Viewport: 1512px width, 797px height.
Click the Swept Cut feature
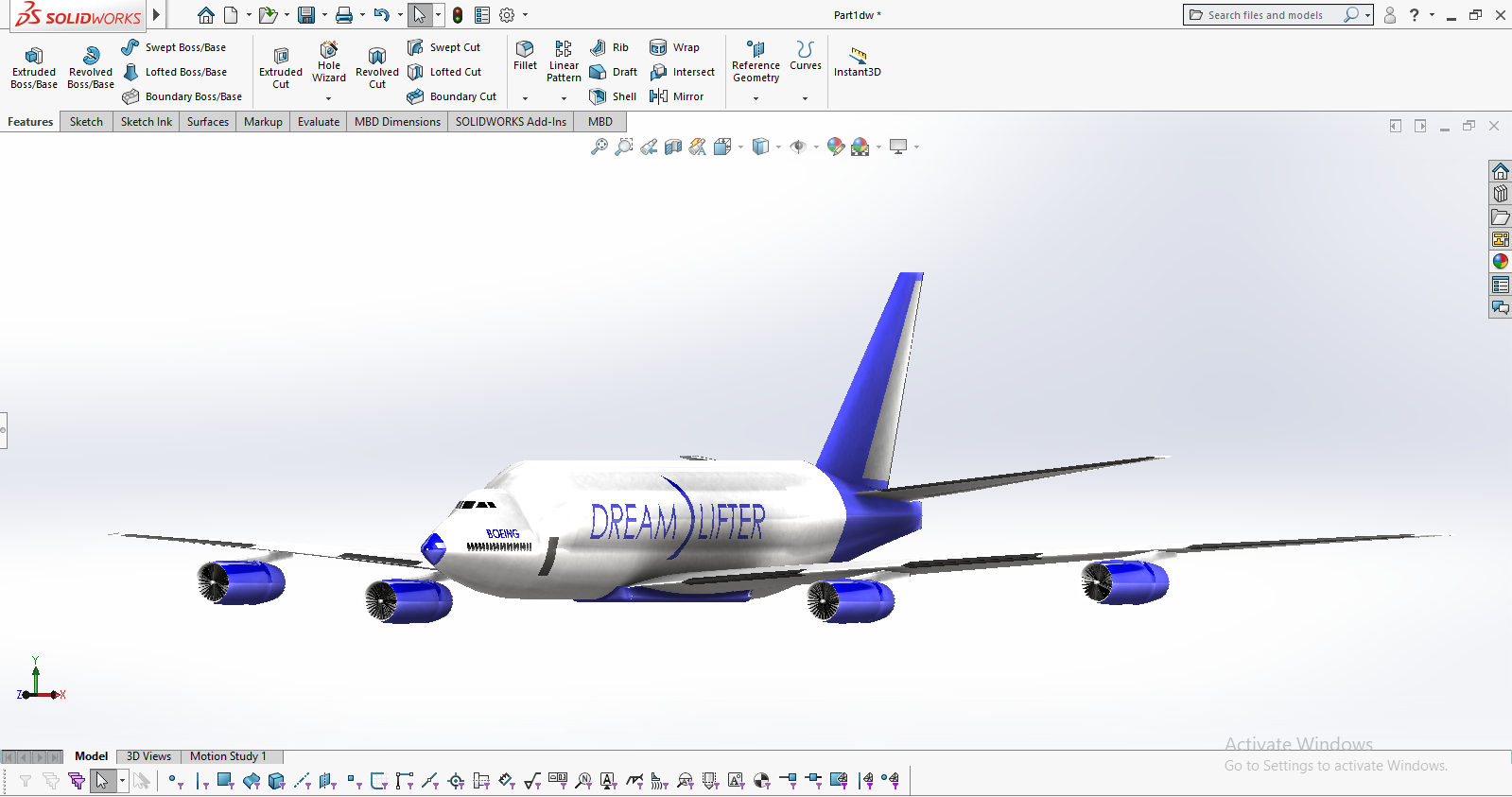click(443, 47)
